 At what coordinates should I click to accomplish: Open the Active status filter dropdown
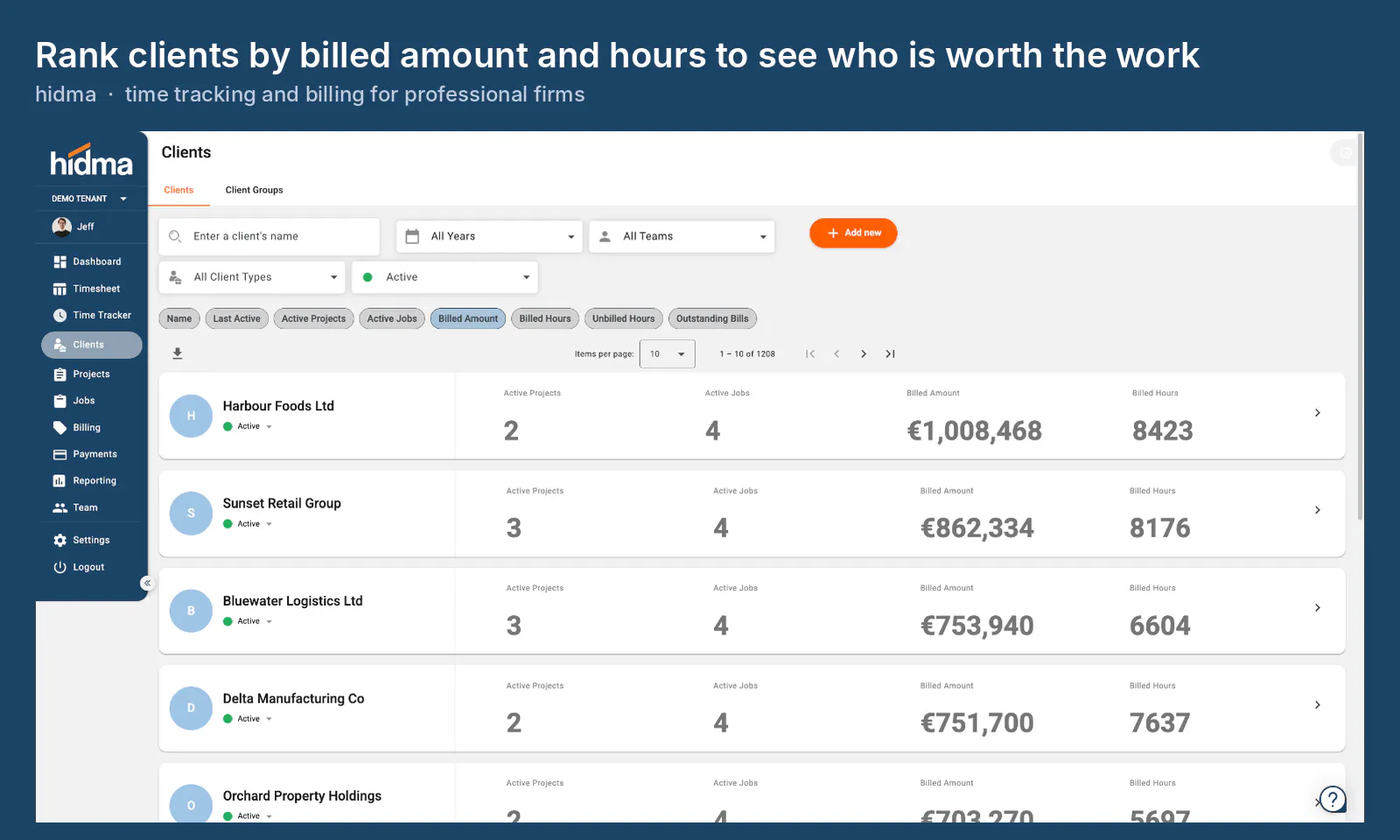click(x=444, y=277)
